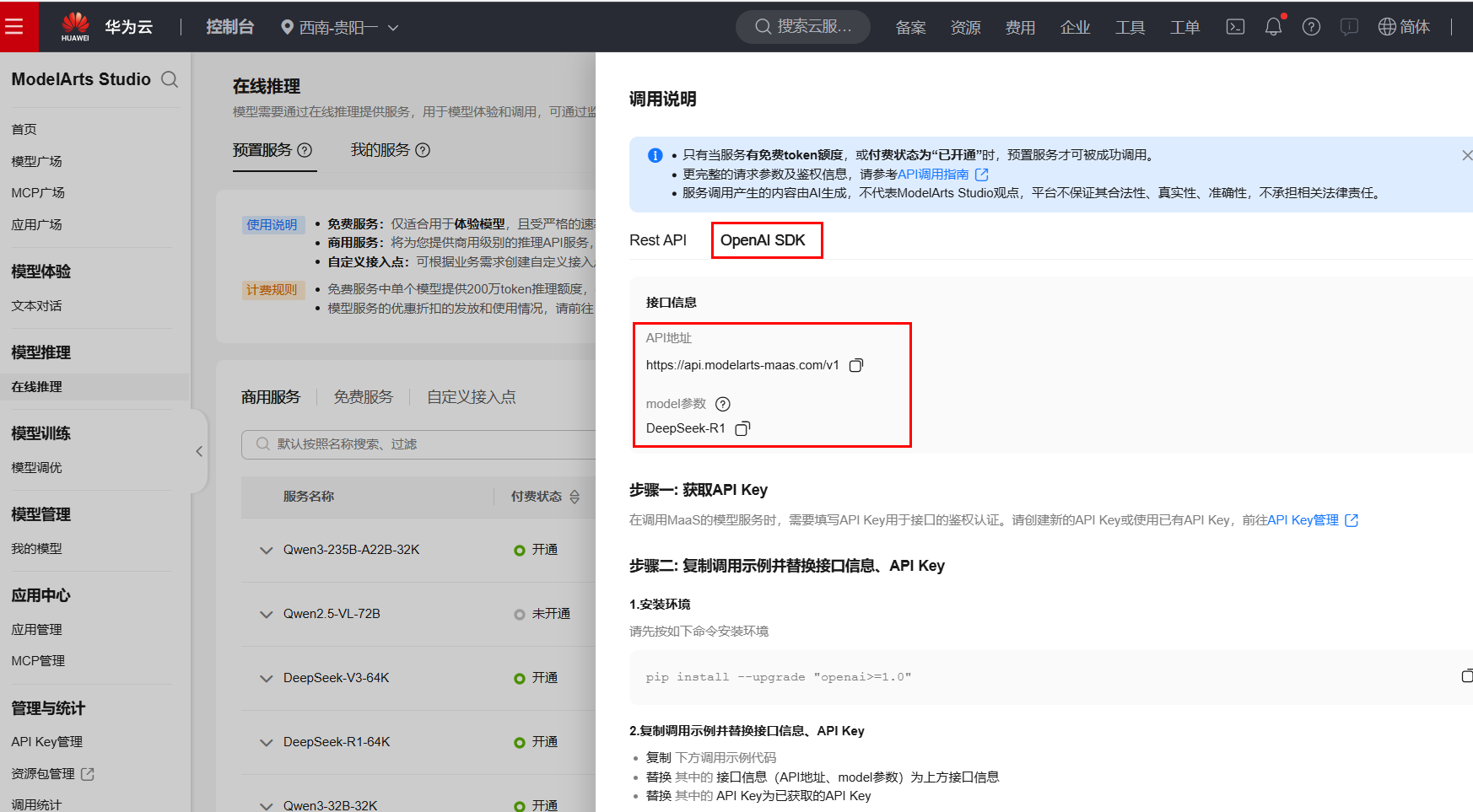Expand the DeepSeek-R1-64K row
The height and width of the screenshot is (812, 1473).
[267, 742]
